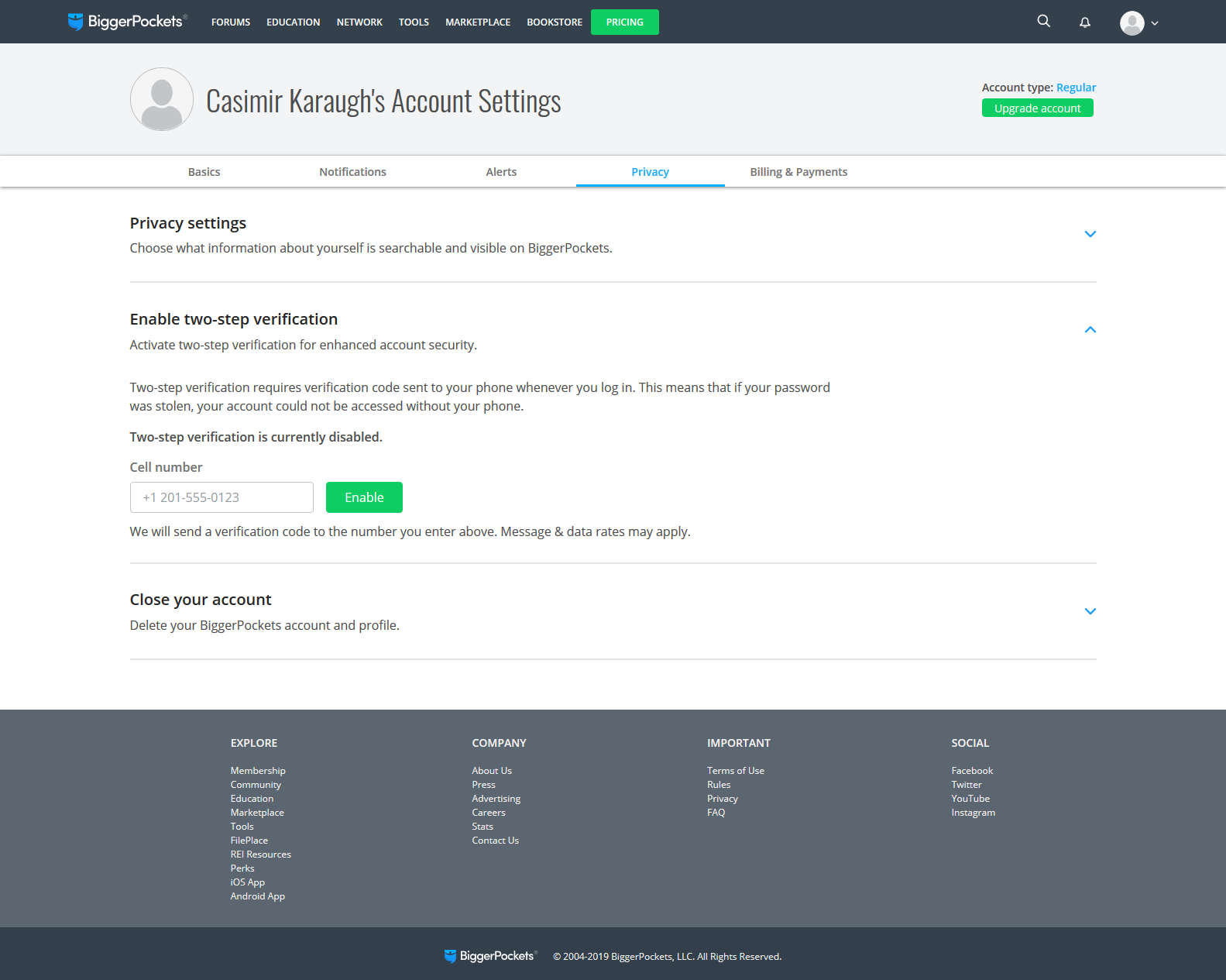Open footer FAQ link
This screenshot has width=1226, height=980.
(716, 813)
